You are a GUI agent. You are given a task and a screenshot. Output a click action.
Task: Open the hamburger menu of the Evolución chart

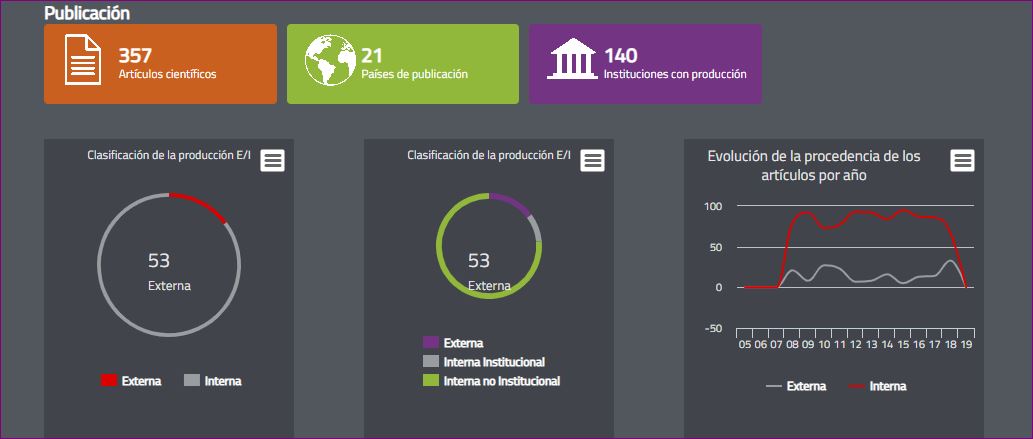pos(963,160)
